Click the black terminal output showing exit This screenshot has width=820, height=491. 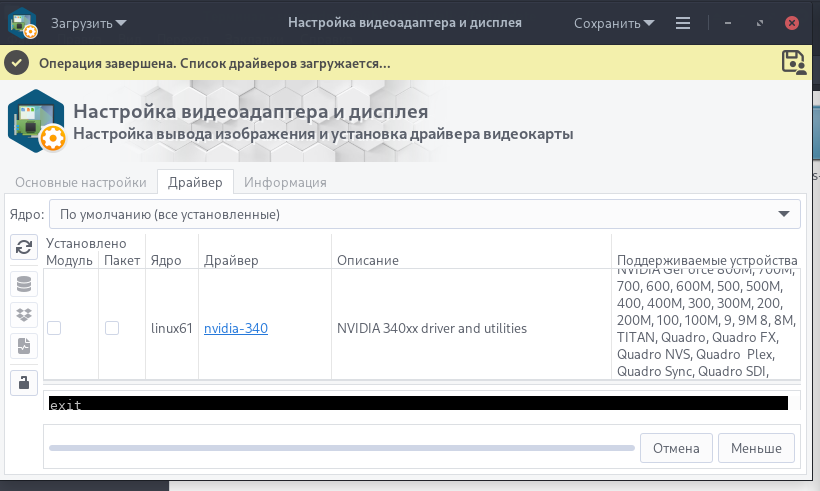click(418, 403)
